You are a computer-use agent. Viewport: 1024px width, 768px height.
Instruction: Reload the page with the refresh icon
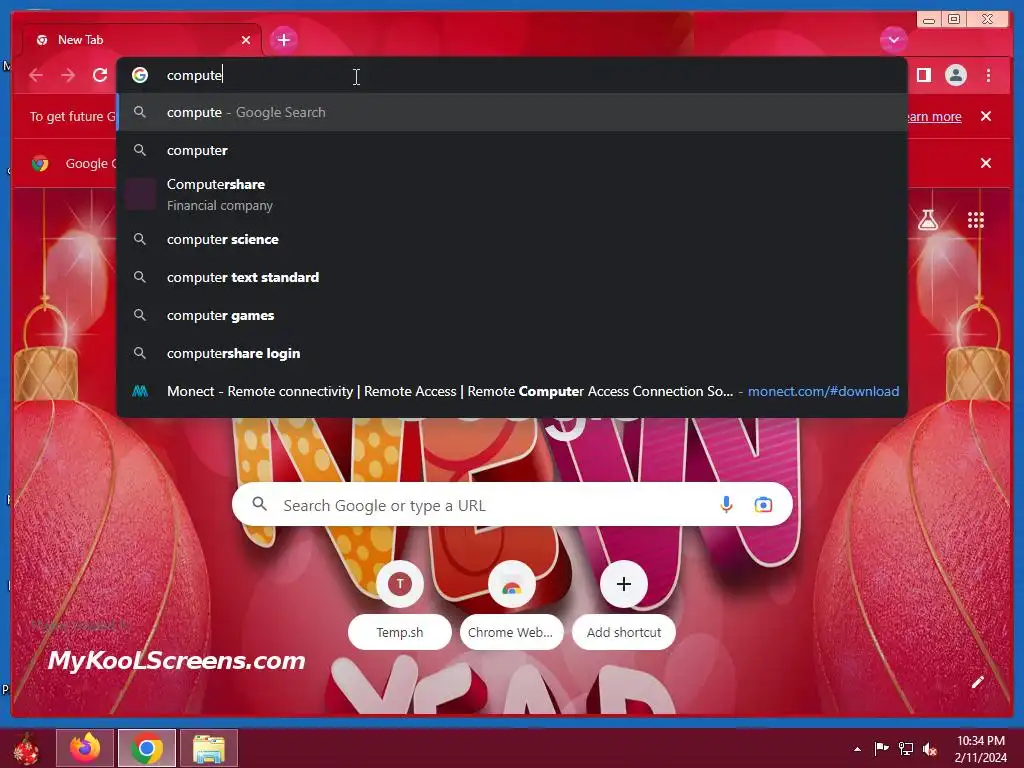point(100,75)
